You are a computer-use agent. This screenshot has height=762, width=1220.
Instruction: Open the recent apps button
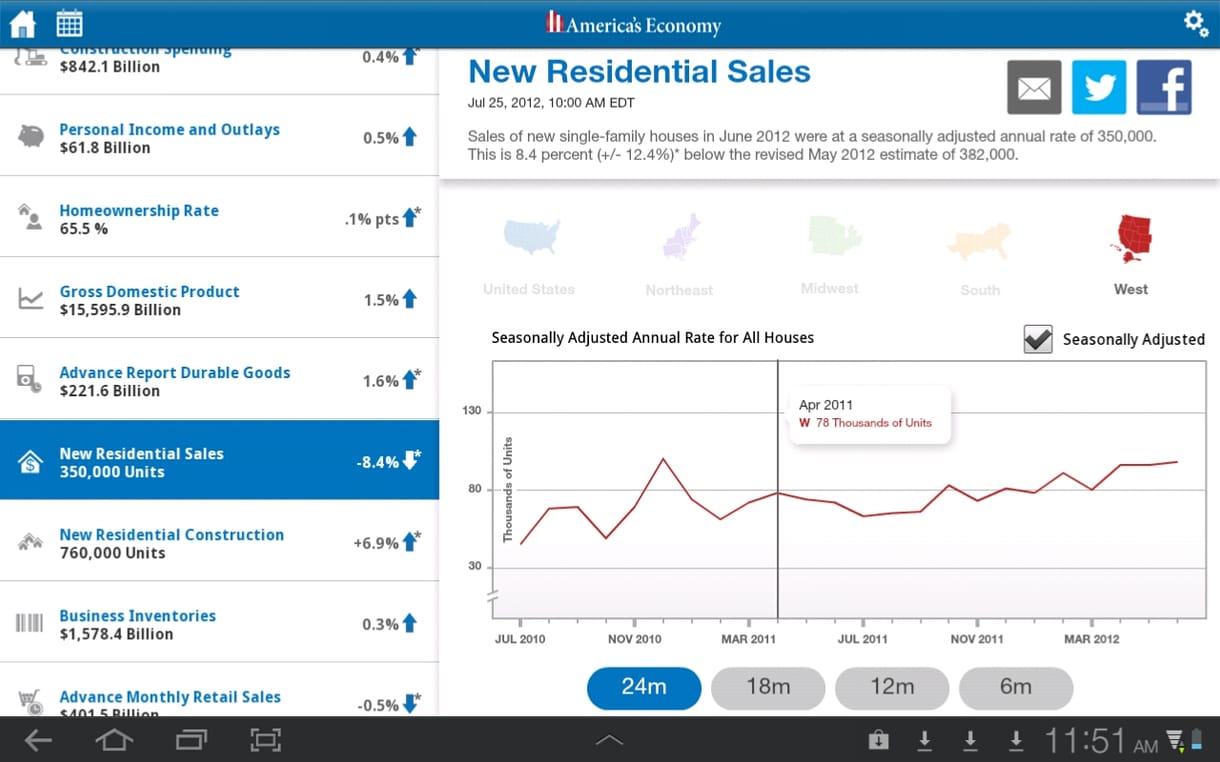pos(190,740)
